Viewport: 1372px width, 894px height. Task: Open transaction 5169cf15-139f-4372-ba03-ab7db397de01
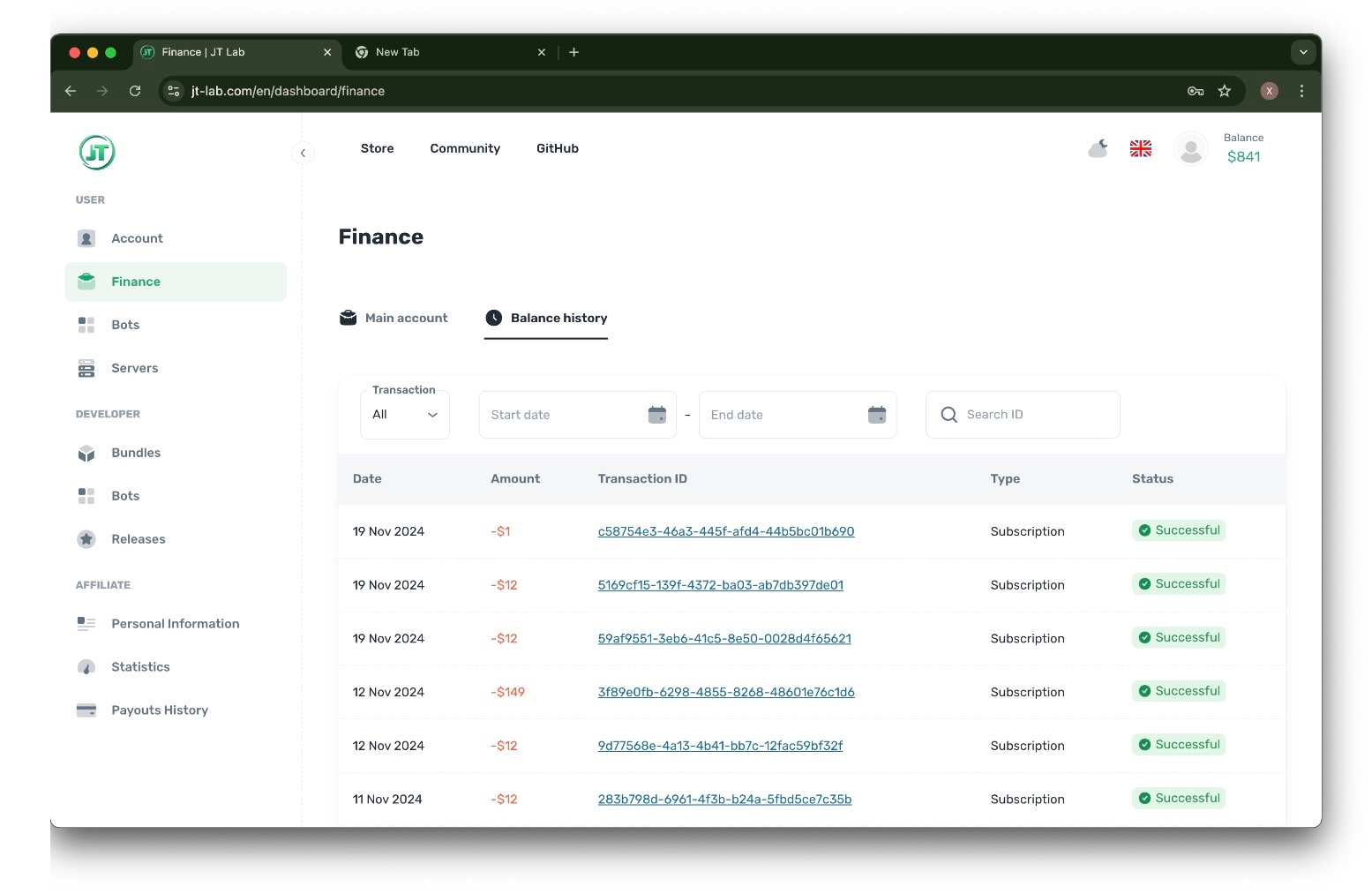(721, 585)
